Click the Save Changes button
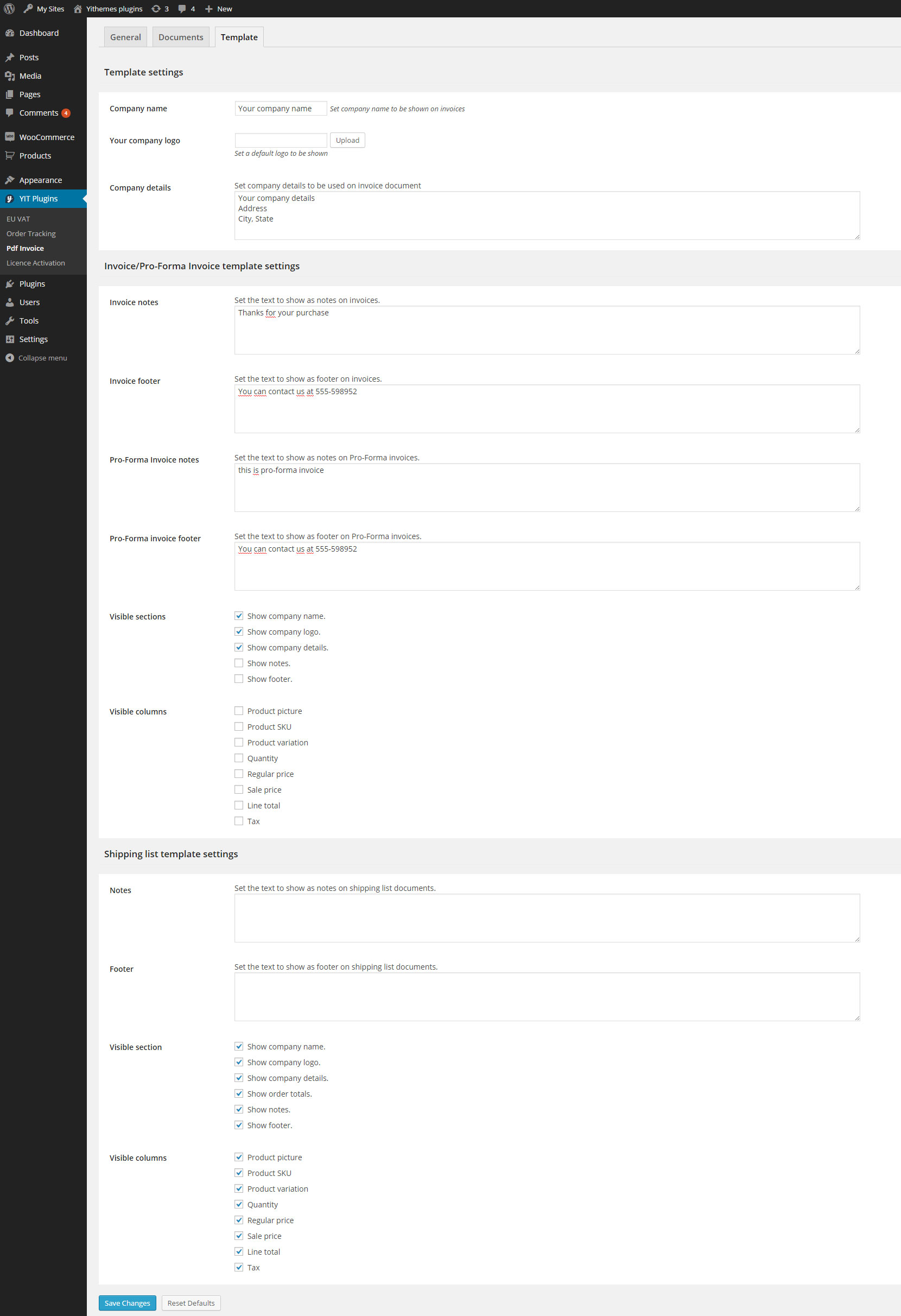This screenshot has width=901, height=1316. click(x=127, y=1302)
